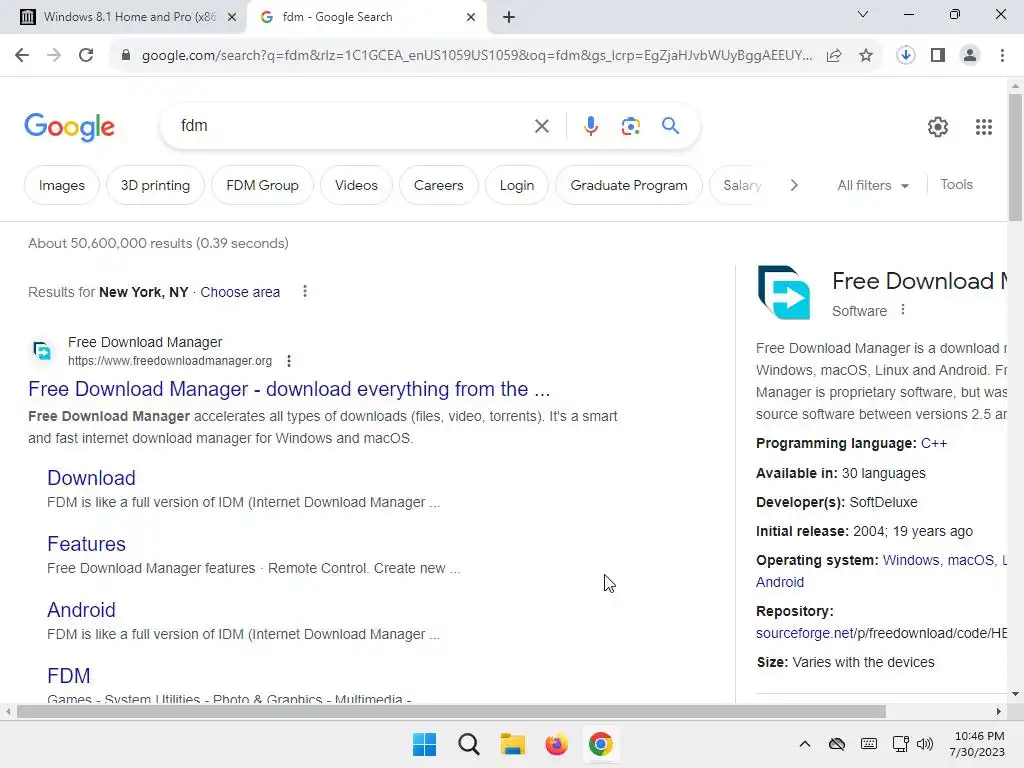This screenshot has width=1024, height=768.
Task: Select the Graduate Program filter chip
Action: (x=629, y=185)
